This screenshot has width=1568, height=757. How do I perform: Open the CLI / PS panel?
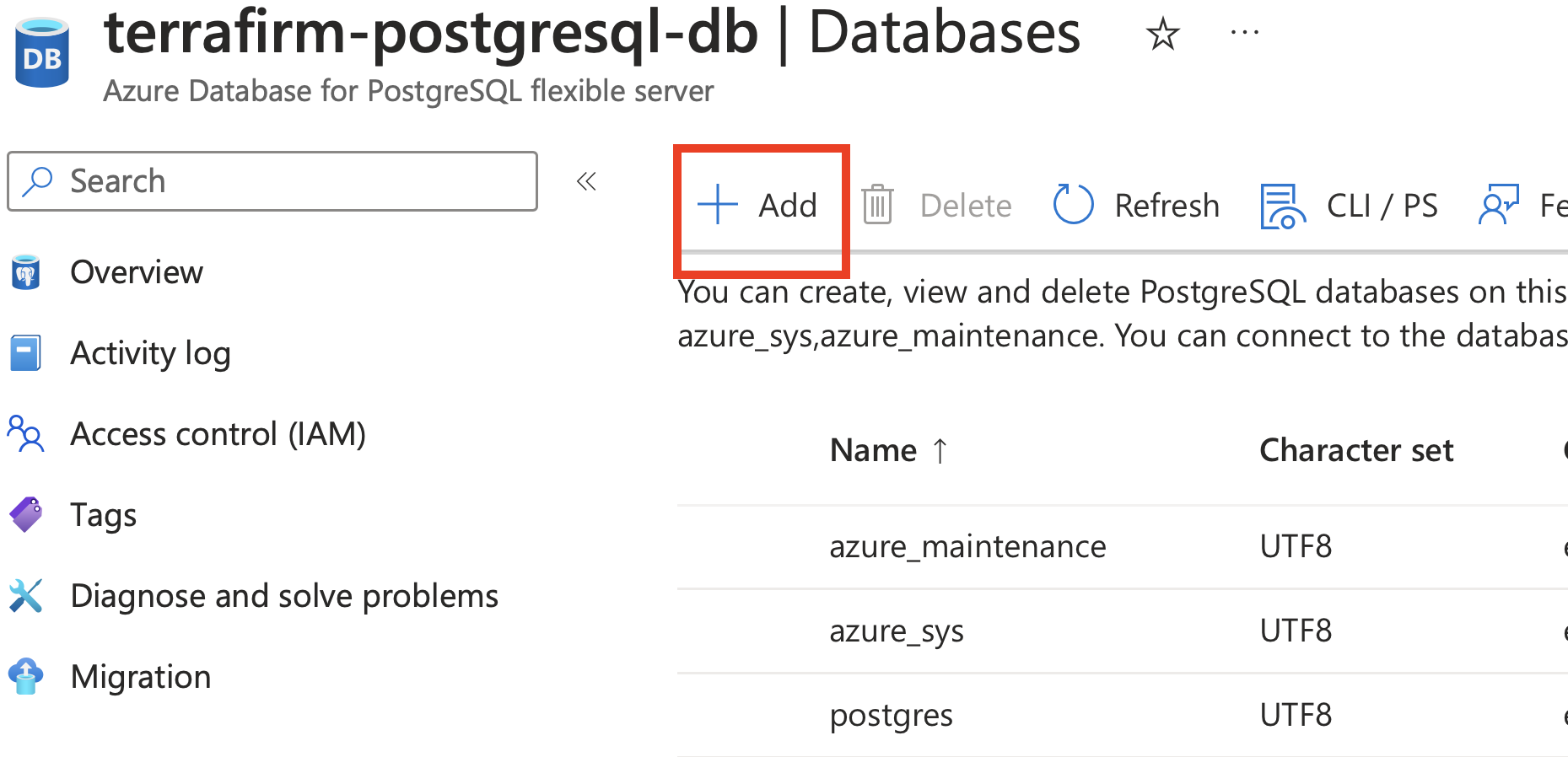[1350, 206]
